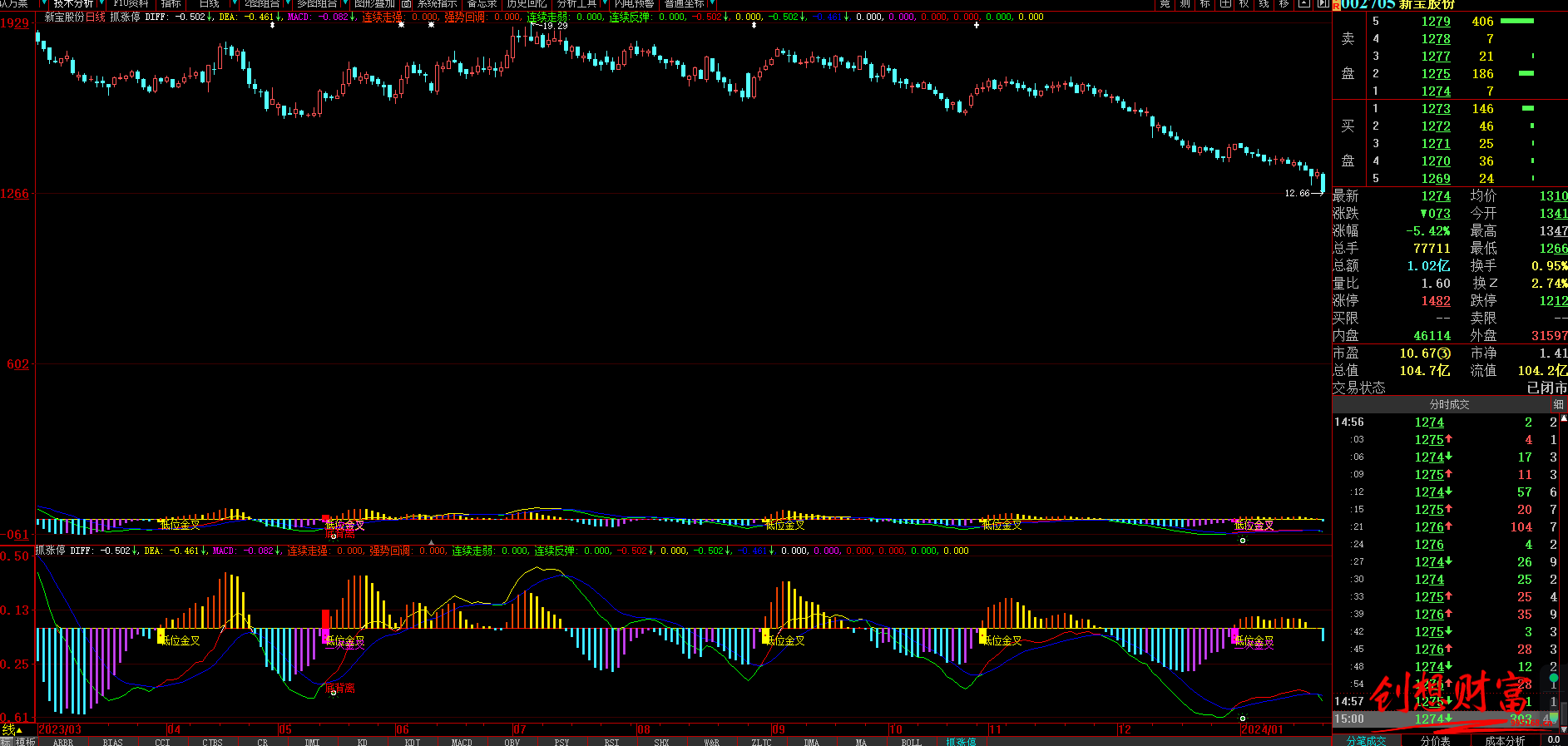1568x746 pixels.
Task: Click the 顶背离 marker in MACD panel
Action: pyautogui.click(x=339, y=688)
